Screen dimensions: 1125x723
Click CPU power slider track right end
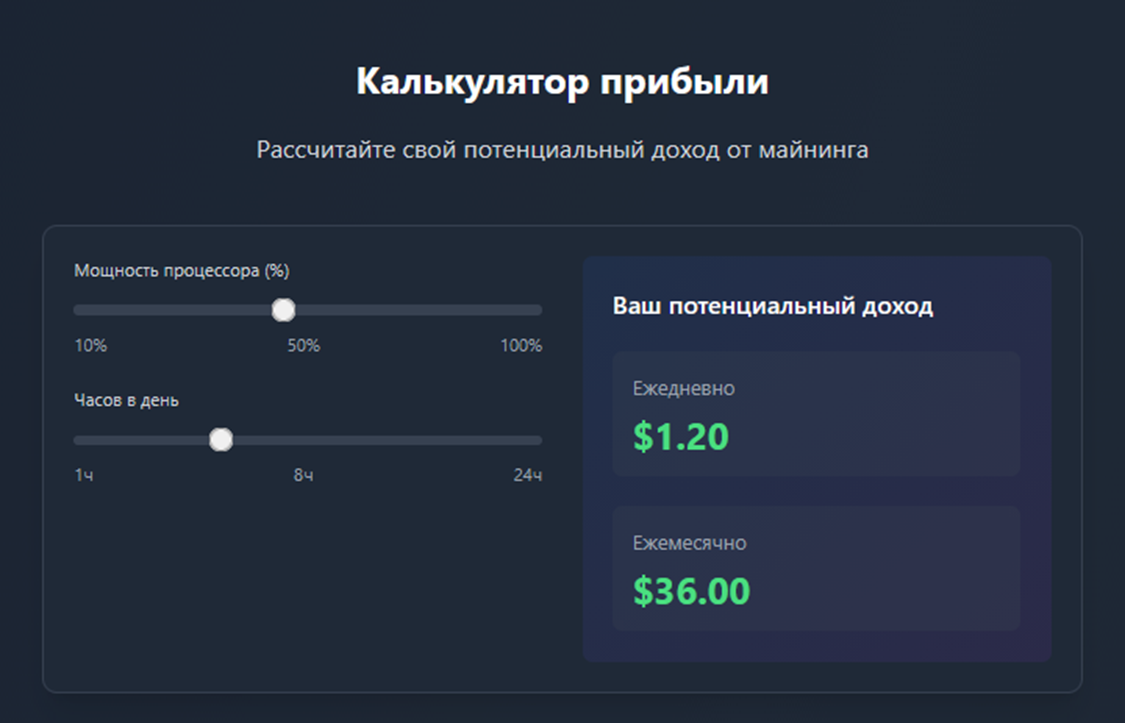(x=535, y=310)
